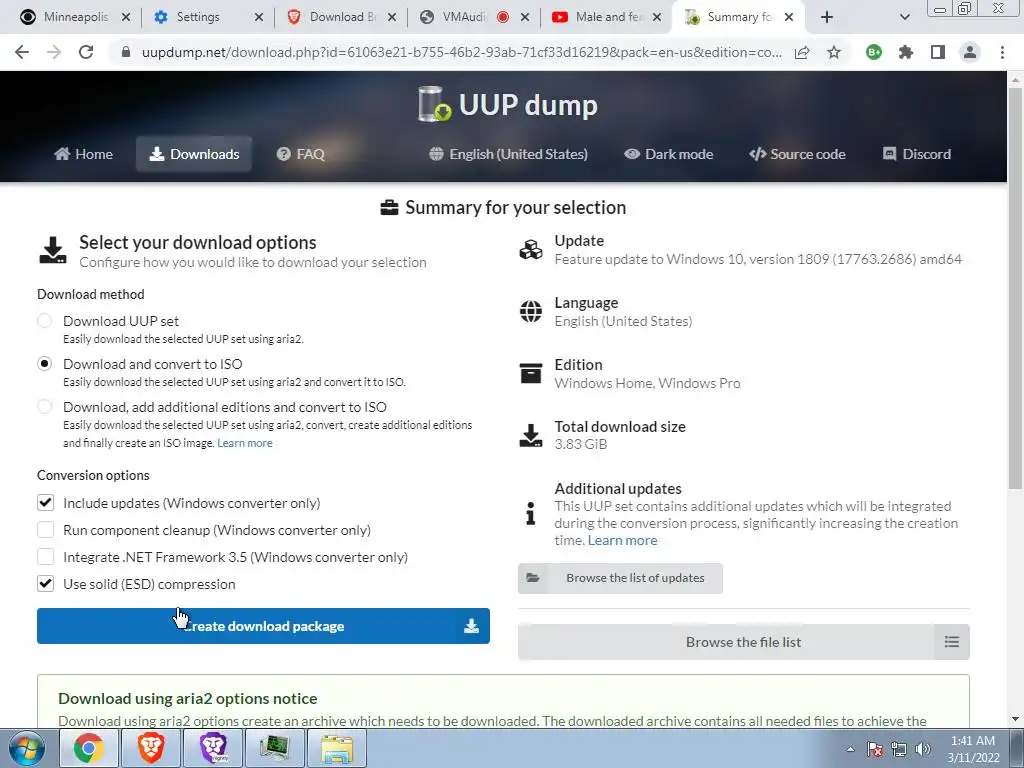Open Chrome three-dot menu

pyautogui.click(x=1002, y=52)
